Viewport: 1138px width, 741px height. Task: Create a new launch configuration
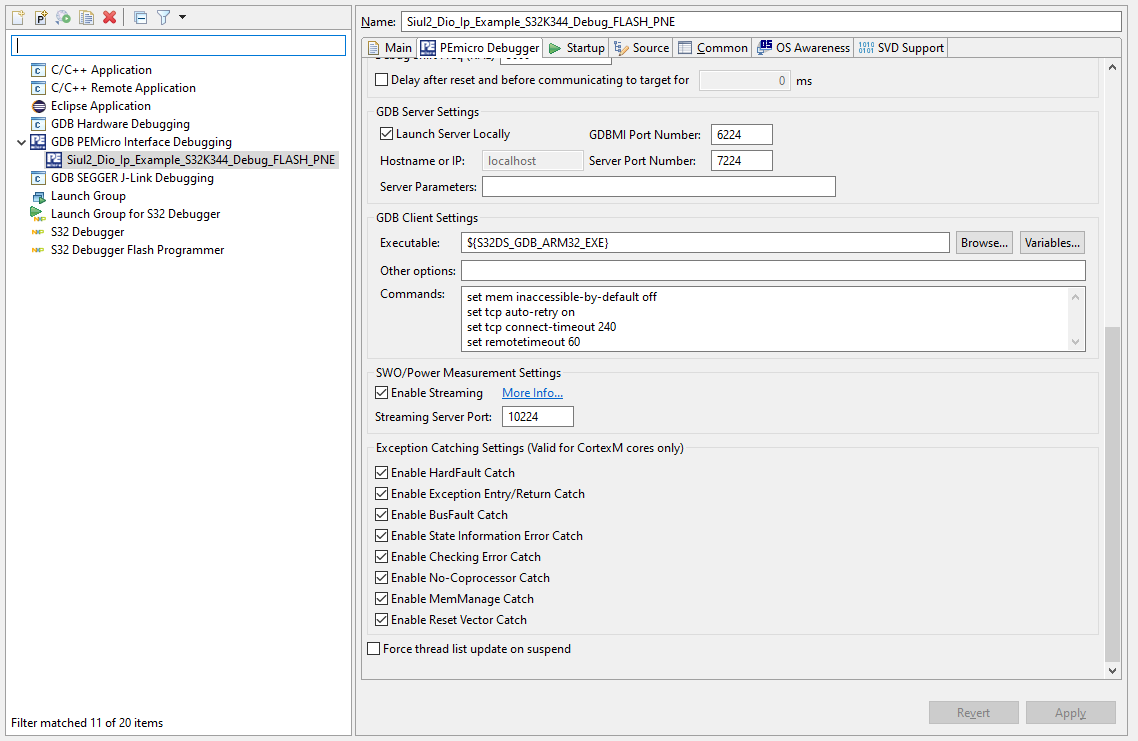pos(17,17)
